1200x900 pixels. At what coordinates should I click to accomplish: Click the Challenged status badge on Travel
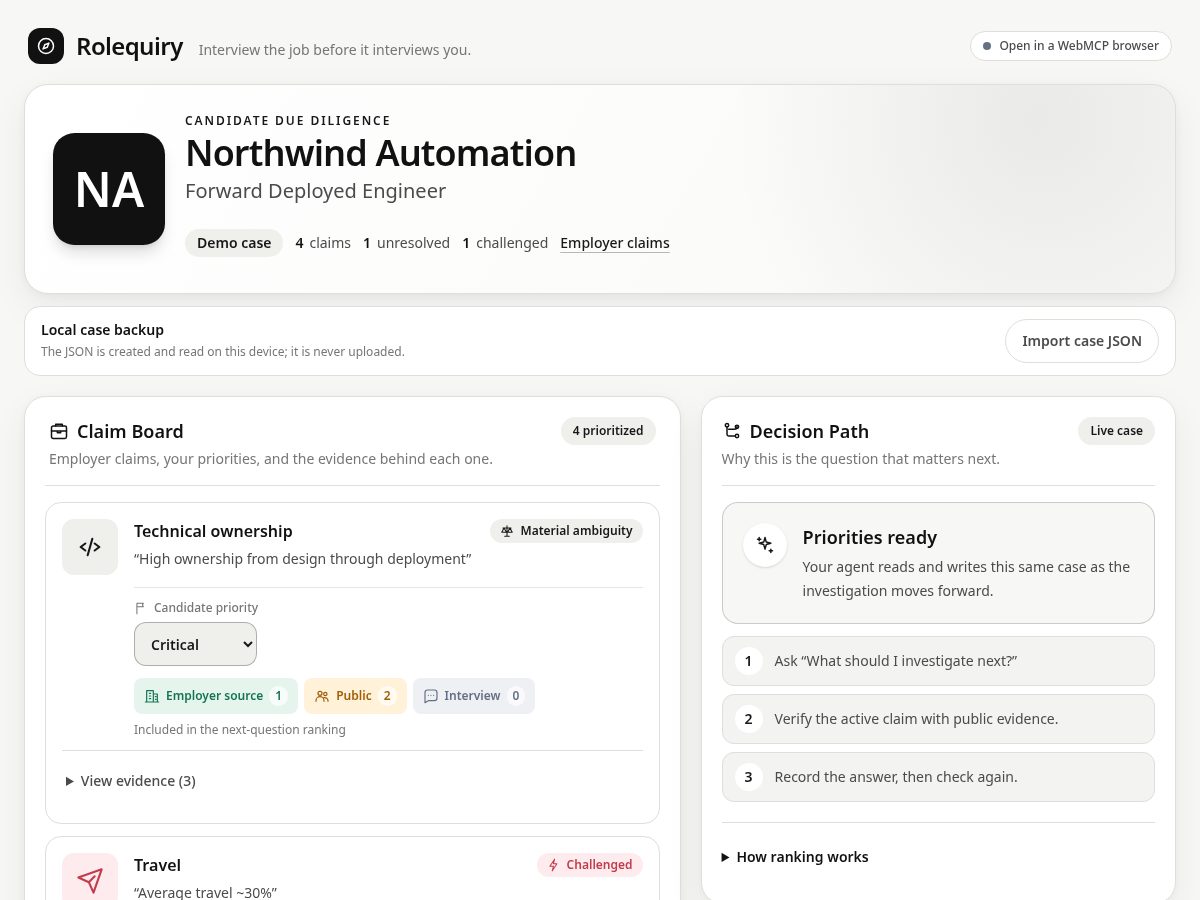(590, 865)
